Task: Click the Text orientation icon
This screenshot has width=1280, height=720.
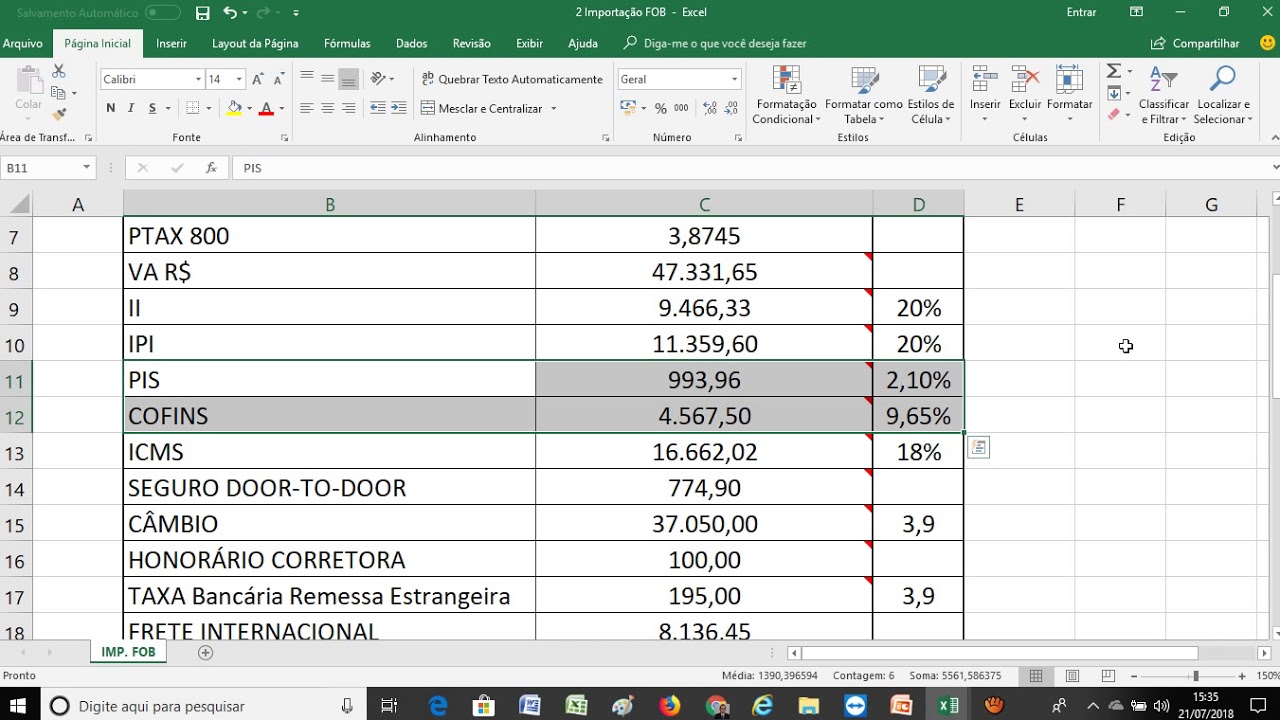Action: pos(378,79)
